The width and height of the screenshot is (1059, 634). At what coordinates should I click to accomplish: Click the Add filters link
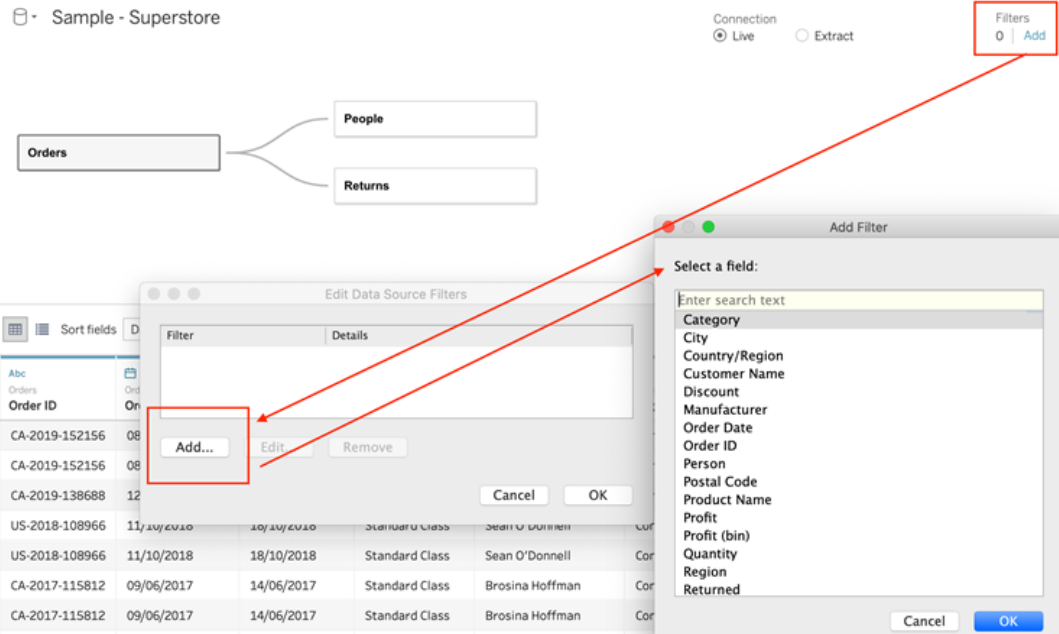tap(1034, 36)
